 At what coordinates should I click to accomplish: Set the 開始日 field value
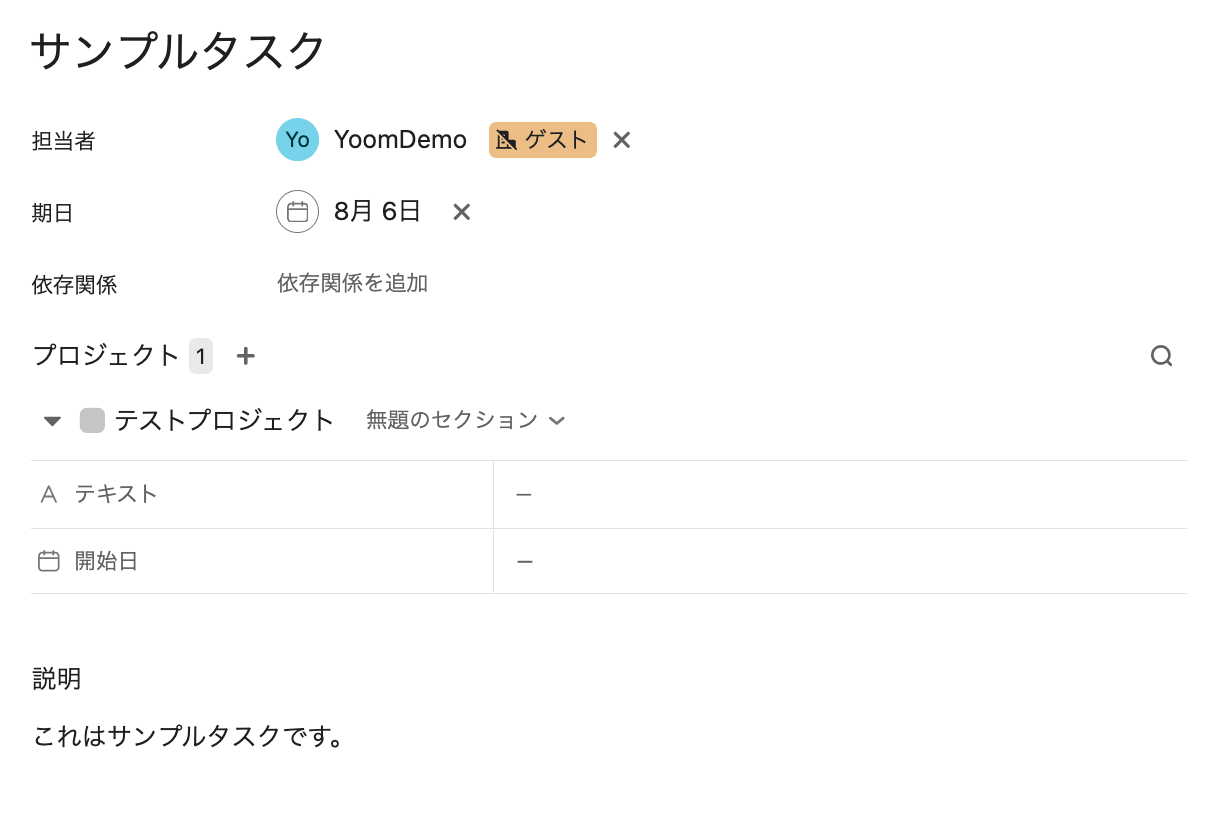coord(840,561)
